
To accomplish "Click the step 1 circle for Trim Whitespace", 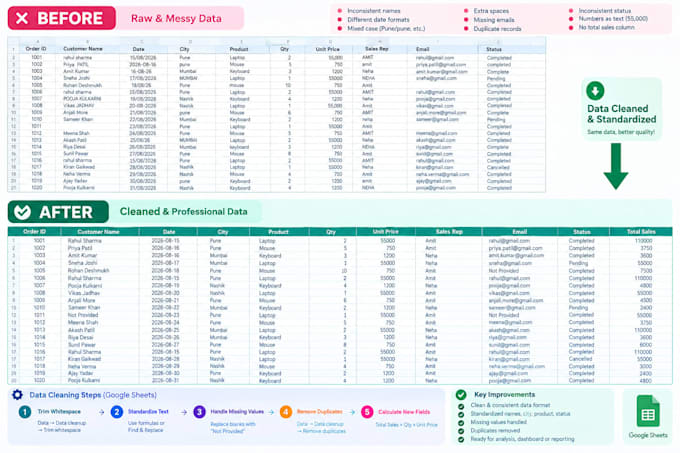I will tap(25, 412).
